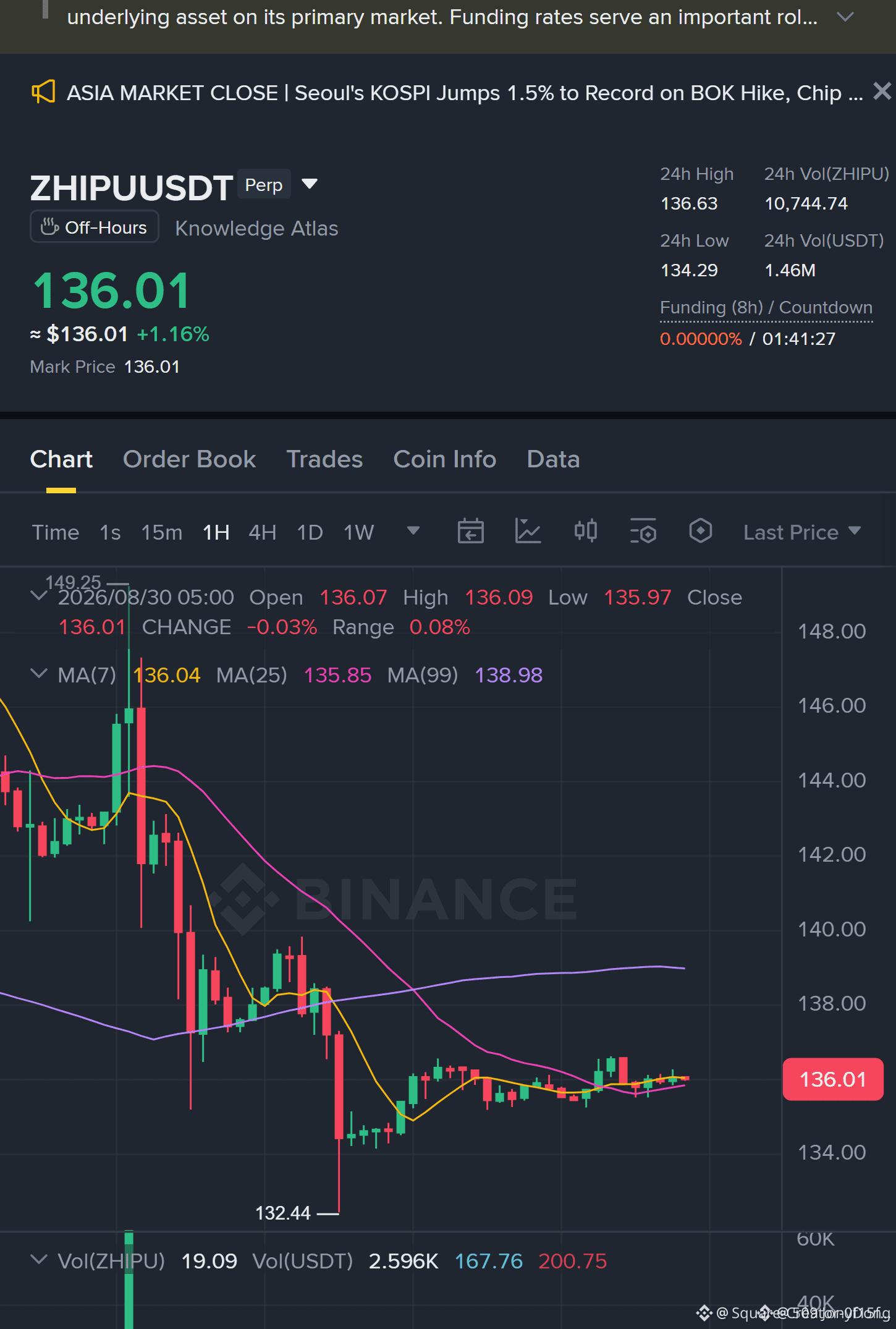Tap the 24h Vol(USDT) value 1.46M
The image size is (896, 1329).
point(790,270)
